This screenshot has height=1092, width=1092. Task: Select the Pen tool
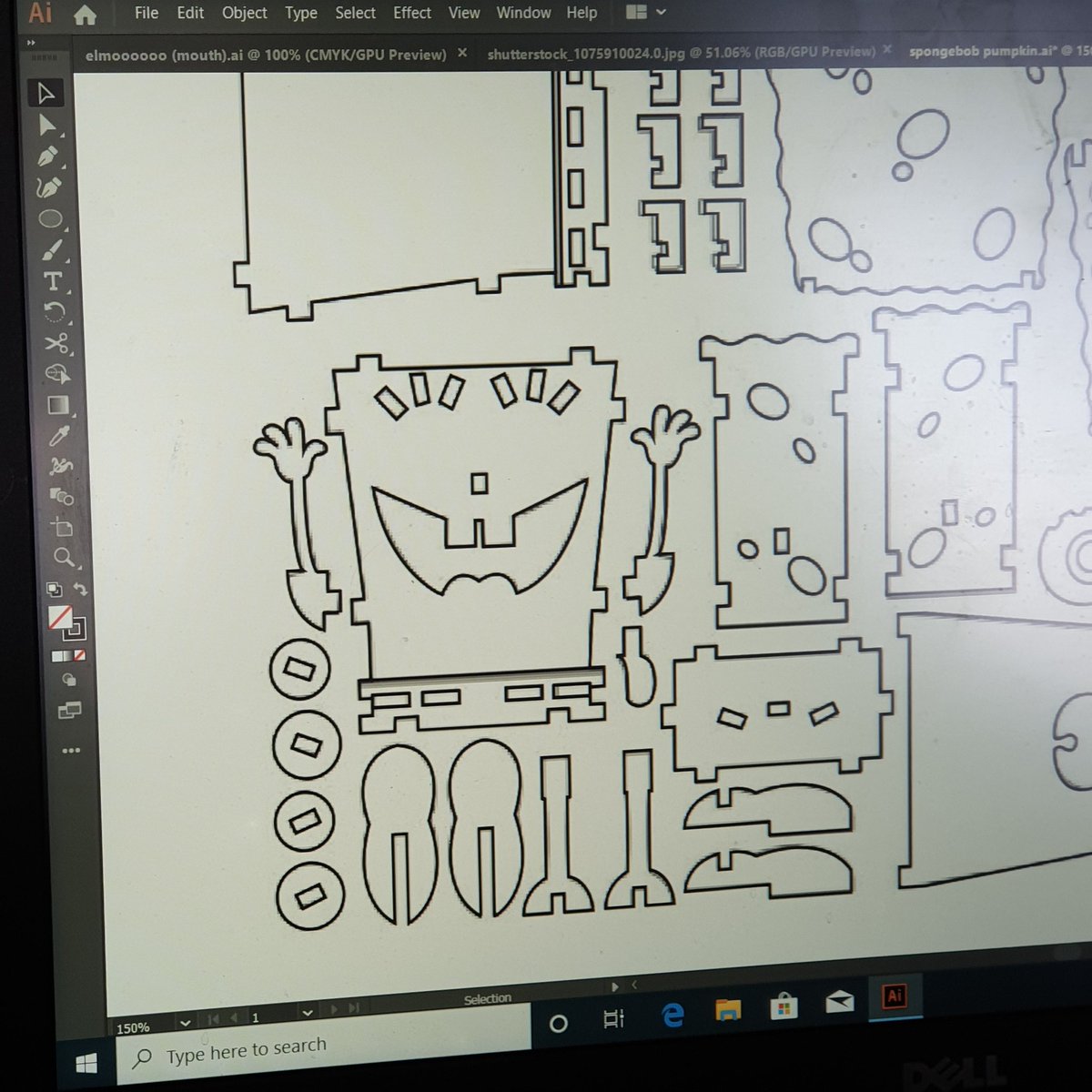48,157
